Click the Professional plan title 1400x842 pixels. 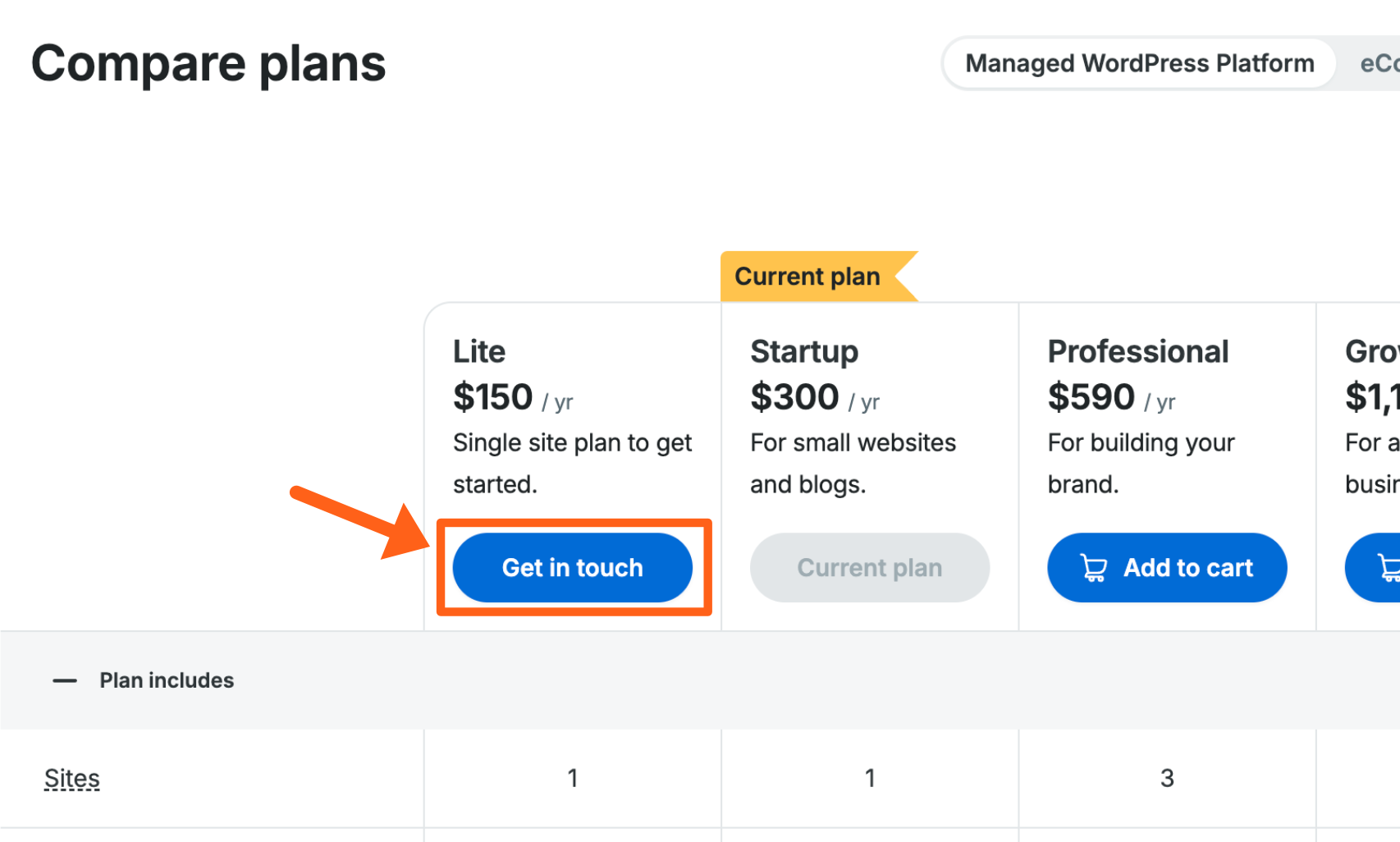[x=1137, y=351]
